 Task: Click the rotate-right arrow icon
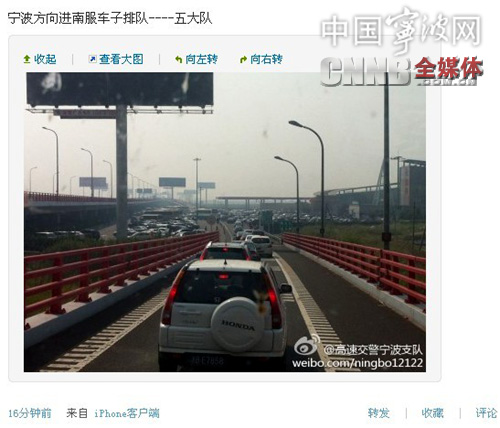coord(244,60)
